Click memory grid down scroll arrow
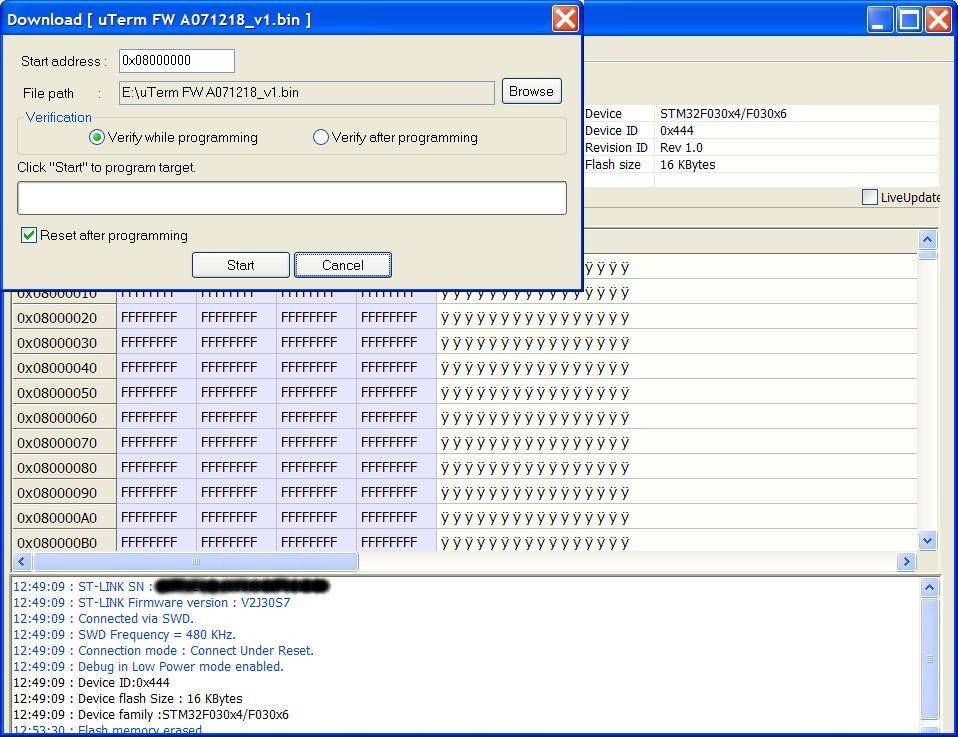958x737 pixels. pos(927,541)
